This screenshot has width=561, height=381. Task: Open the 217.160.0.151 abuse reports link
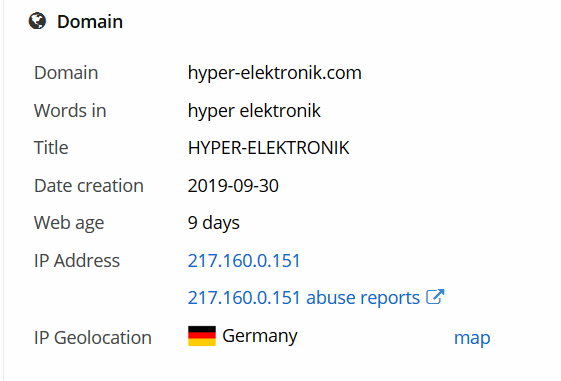click(x=304, y=298)
